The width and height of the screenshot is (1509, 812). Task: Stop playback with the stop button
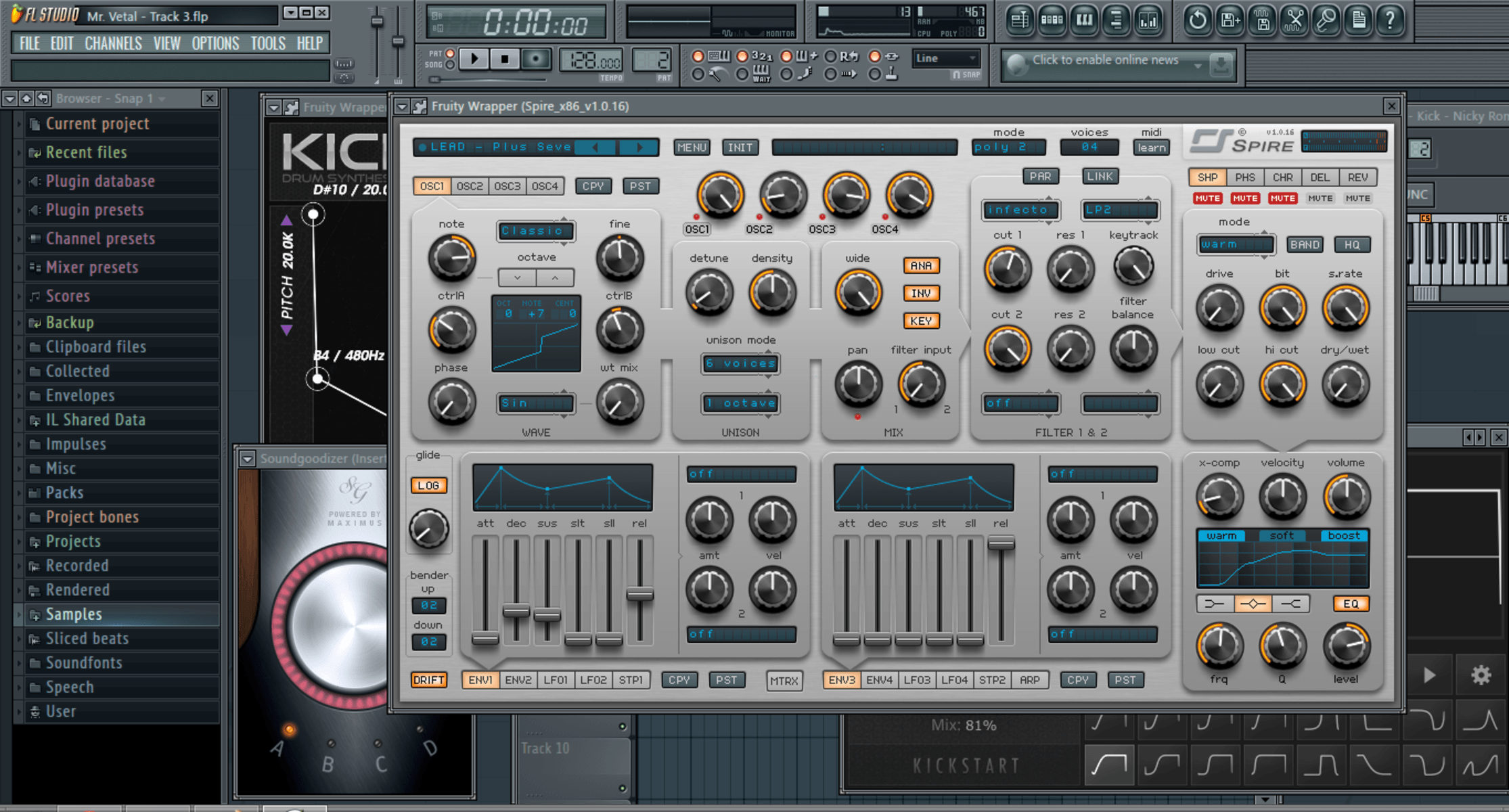(505, 60)
